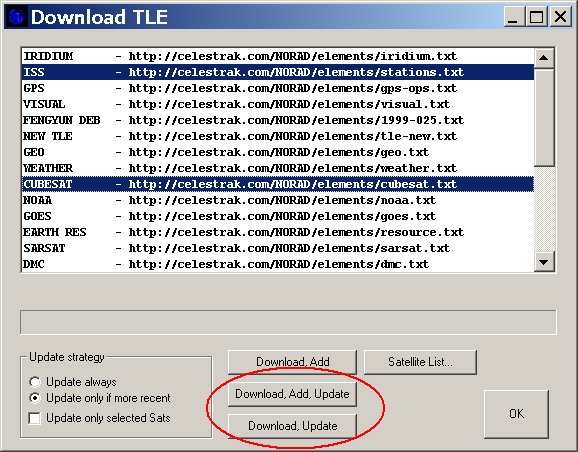This screenshot has width=578, height=452.
Task: Pick the GOES goes.txt row
Action: (278, 216)
